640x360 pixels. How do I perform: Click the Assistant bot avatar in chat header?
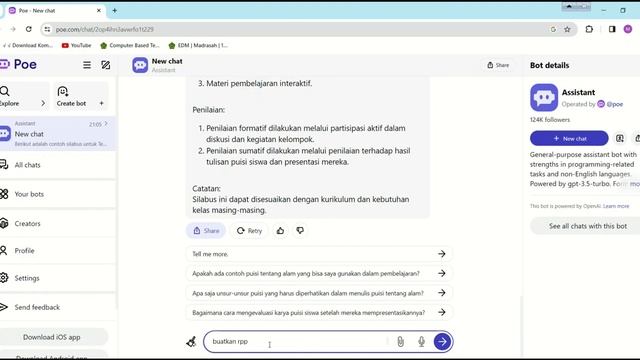[x=140, y=65]
